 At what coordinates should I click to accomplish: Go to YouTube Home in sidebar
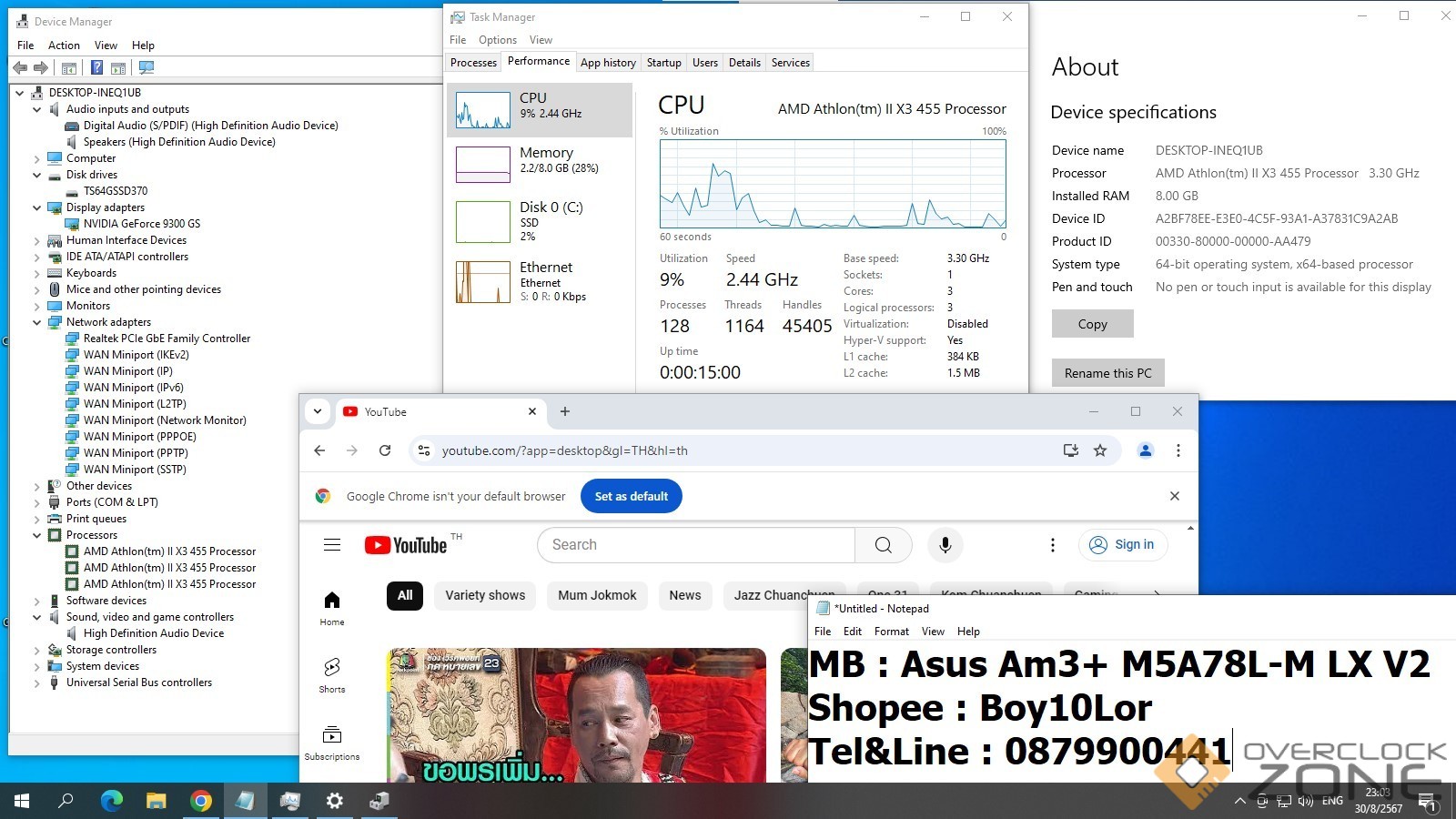coord(332,609)
